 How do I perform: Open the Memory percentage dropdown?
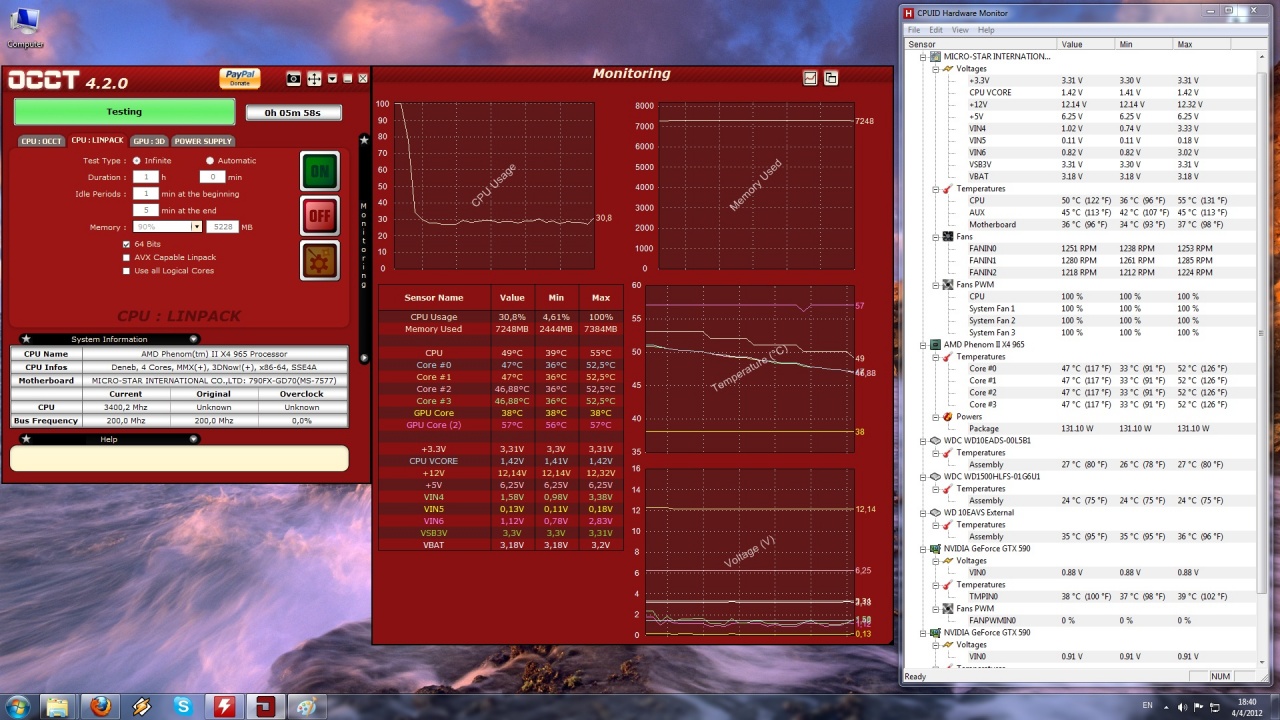tap(197, 227)
